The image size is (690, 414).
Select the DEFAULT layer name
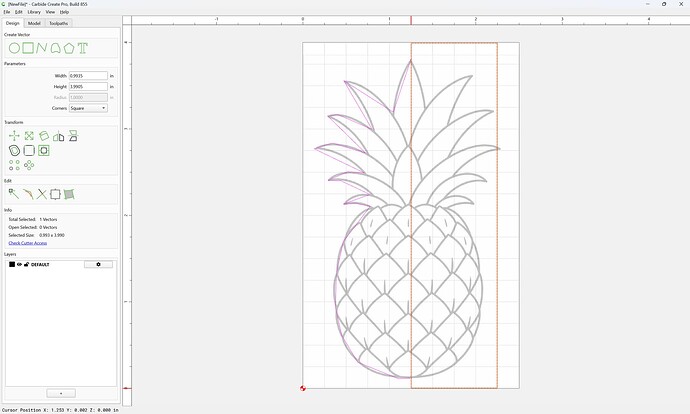(x=40, y=264)
